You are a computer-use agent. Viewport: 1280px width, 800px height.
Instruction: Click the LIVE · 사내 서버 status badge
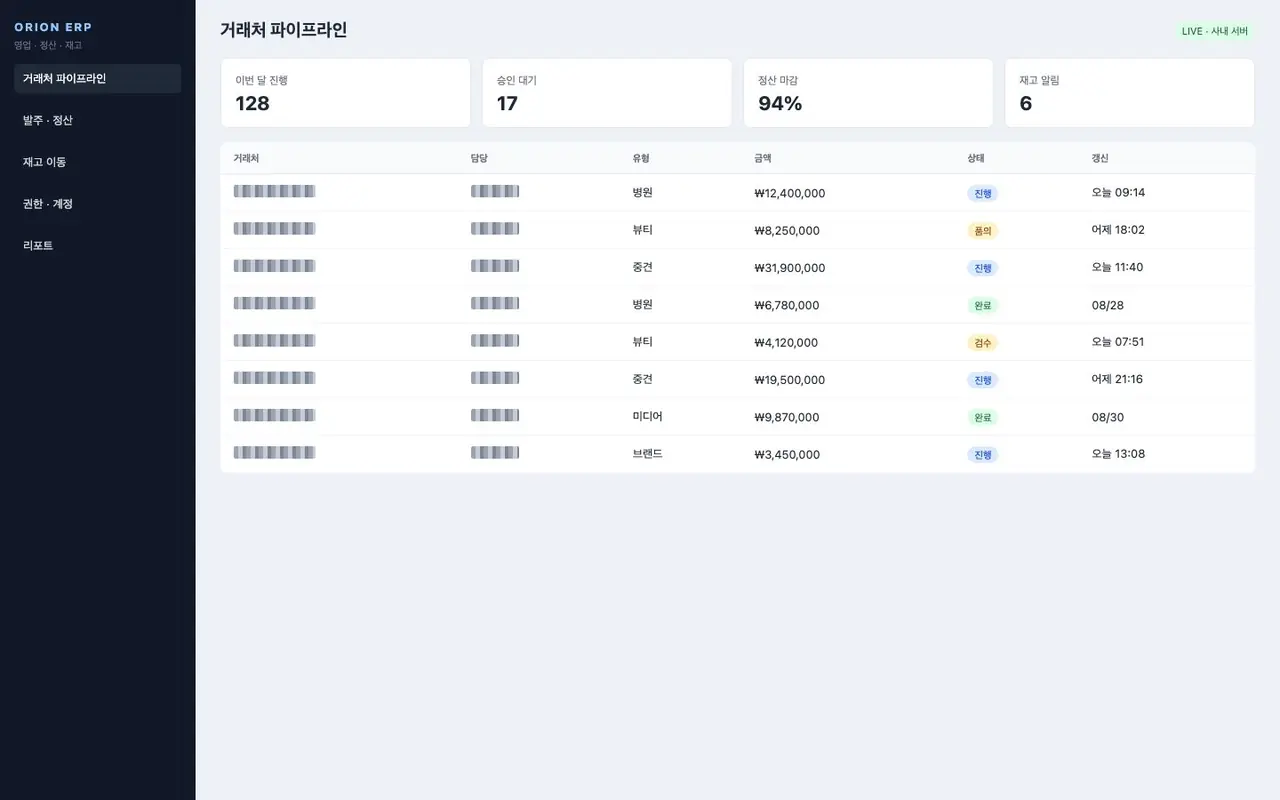click(1214, 31)
